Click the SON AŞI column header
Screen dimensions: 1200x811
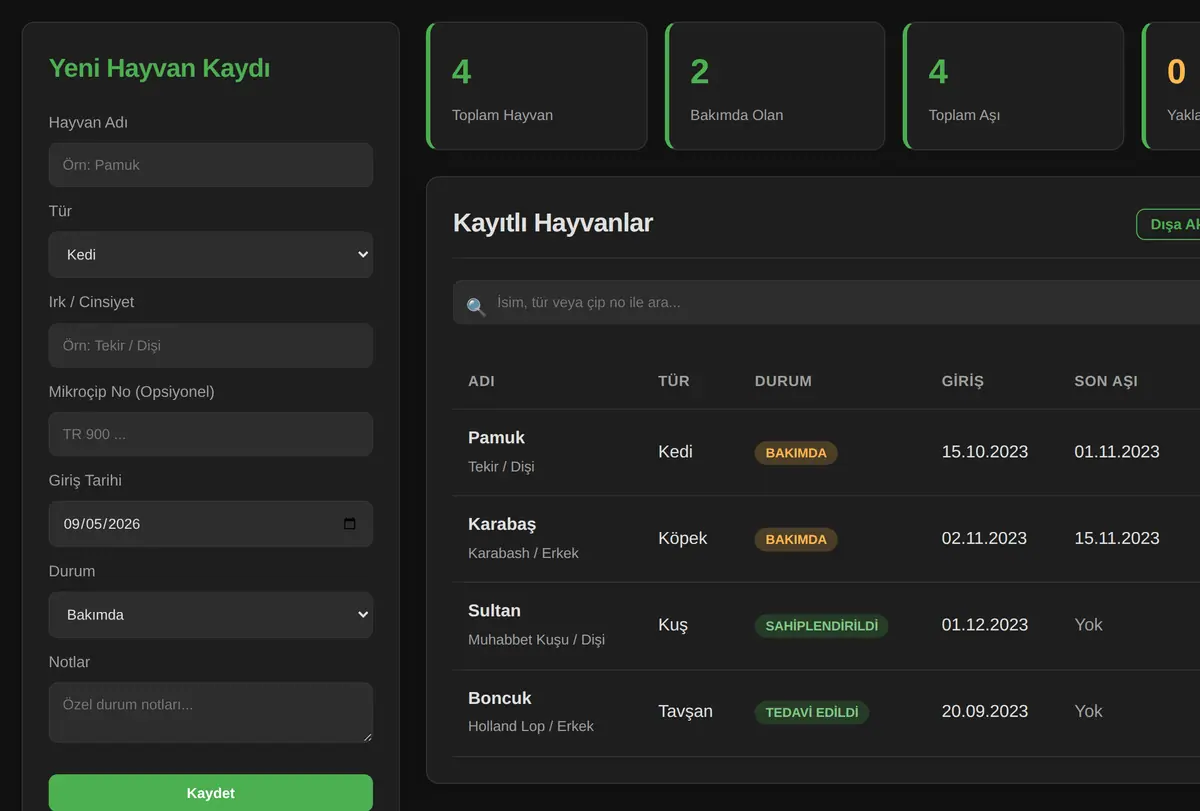[x=1106, y=381]
